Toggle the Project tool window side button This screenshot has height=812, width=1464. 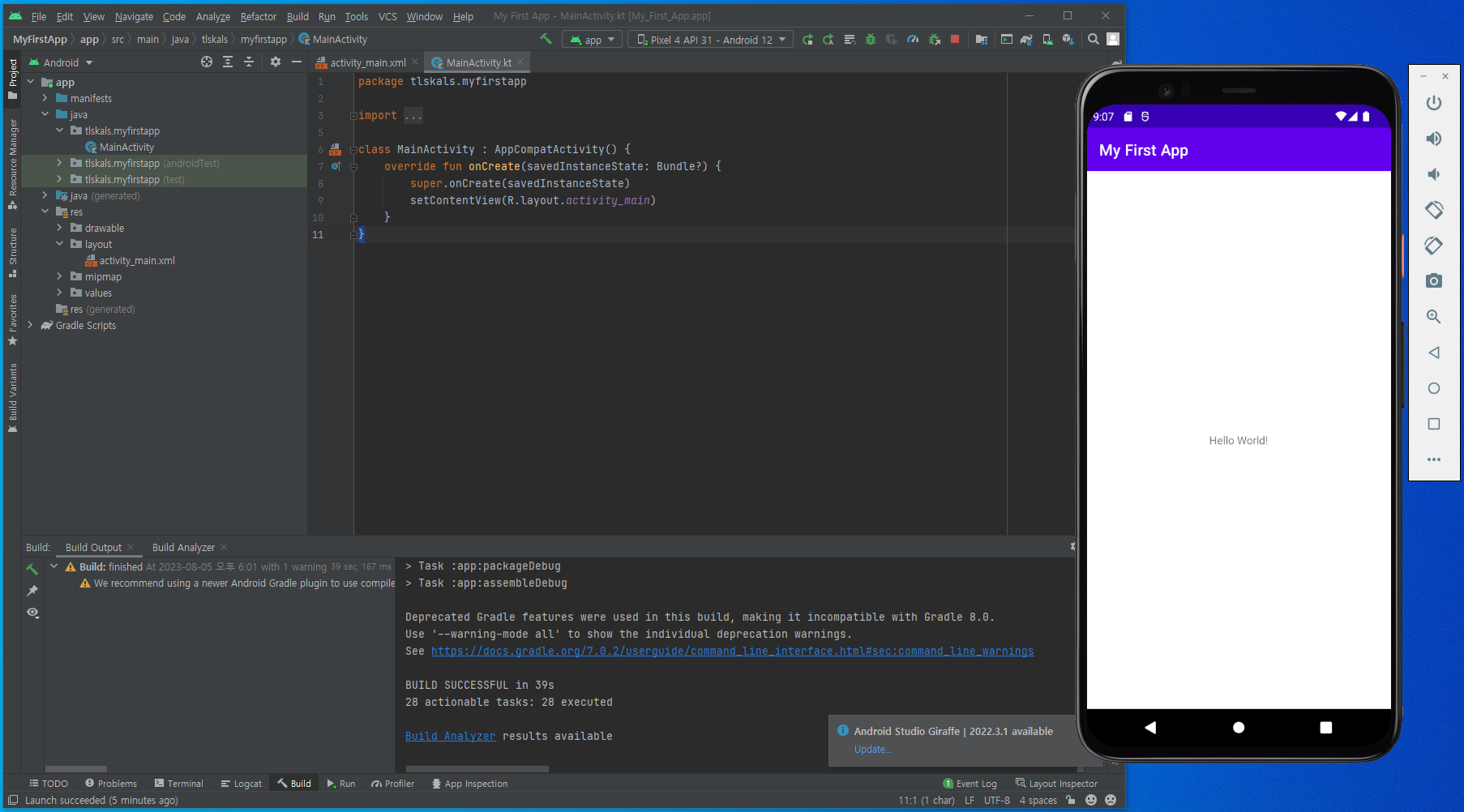point(13,79)
